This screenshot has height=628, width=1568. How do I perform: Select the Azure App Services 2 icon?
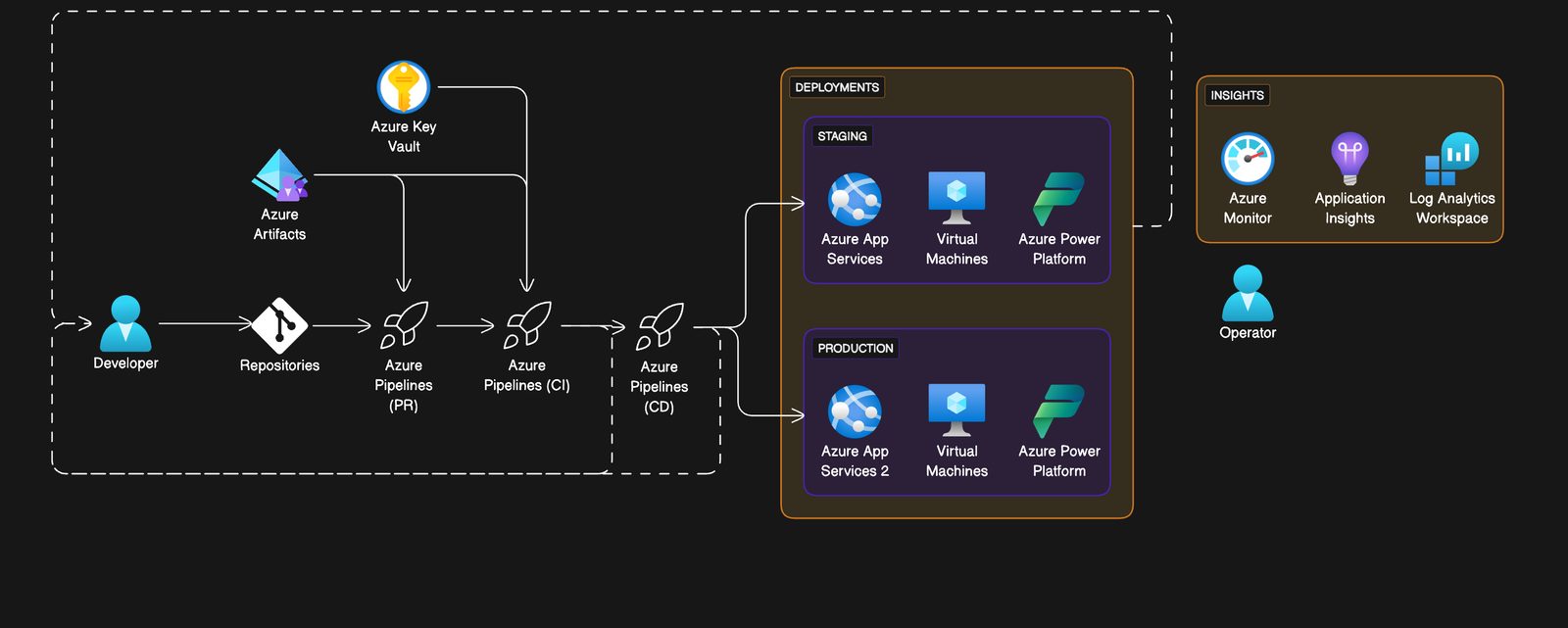point(855,411)
